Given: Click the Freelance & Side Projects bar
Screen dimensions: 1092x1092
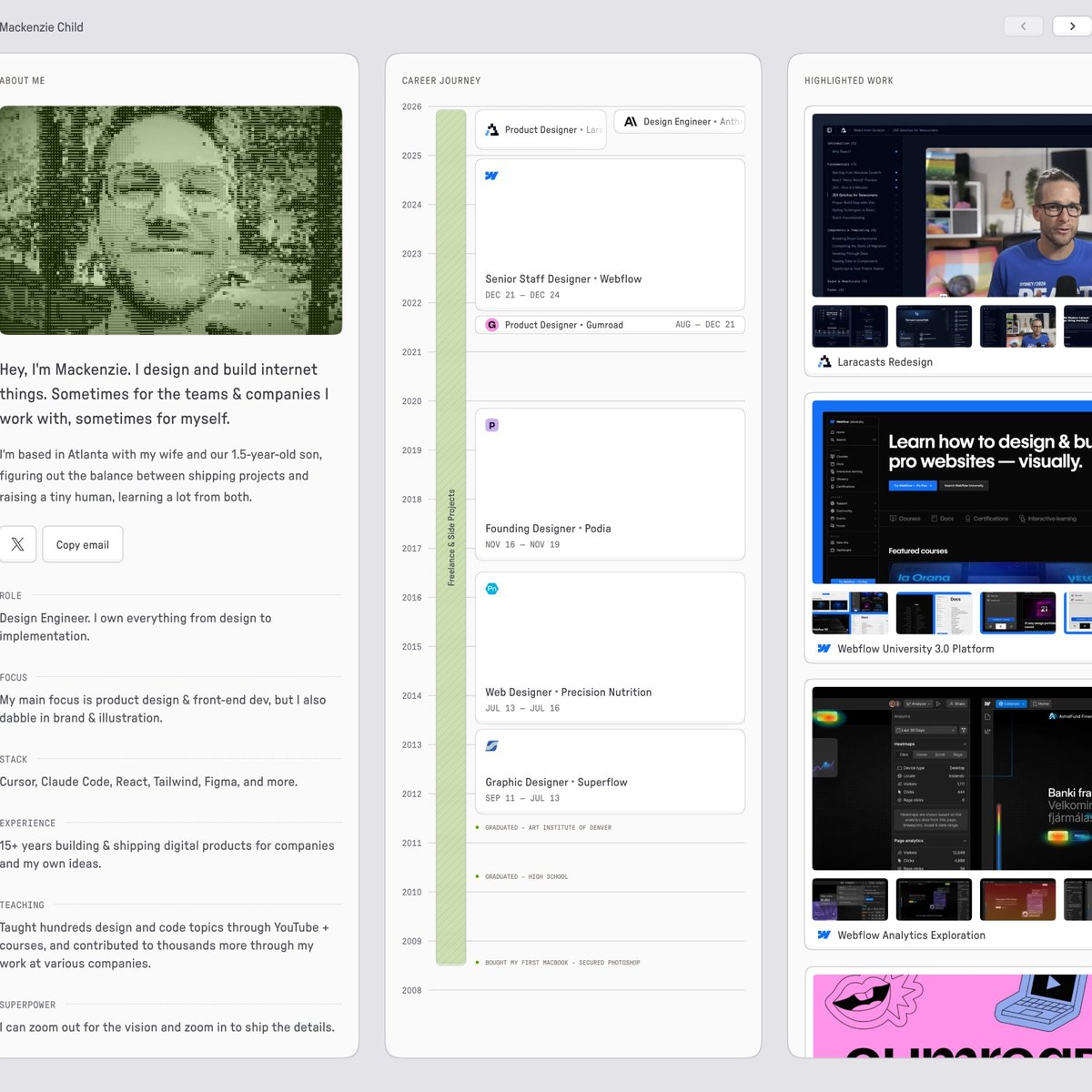Looking at the screenshot, I should tap(451, 537).
